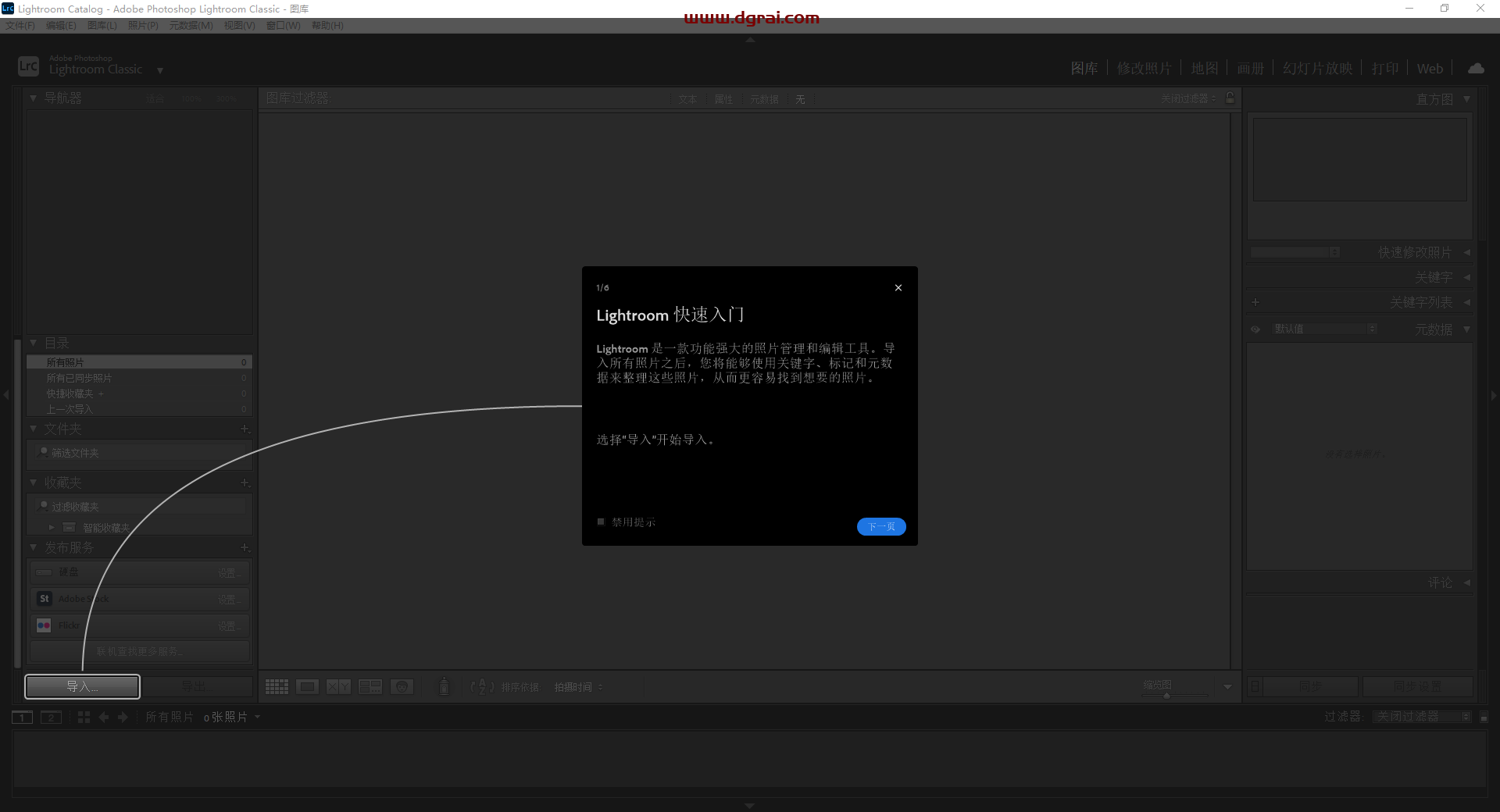Open toolbar content dropdown arrow beside thumbnail slider
This screenshot has width=1500, height=812.
1227,687
